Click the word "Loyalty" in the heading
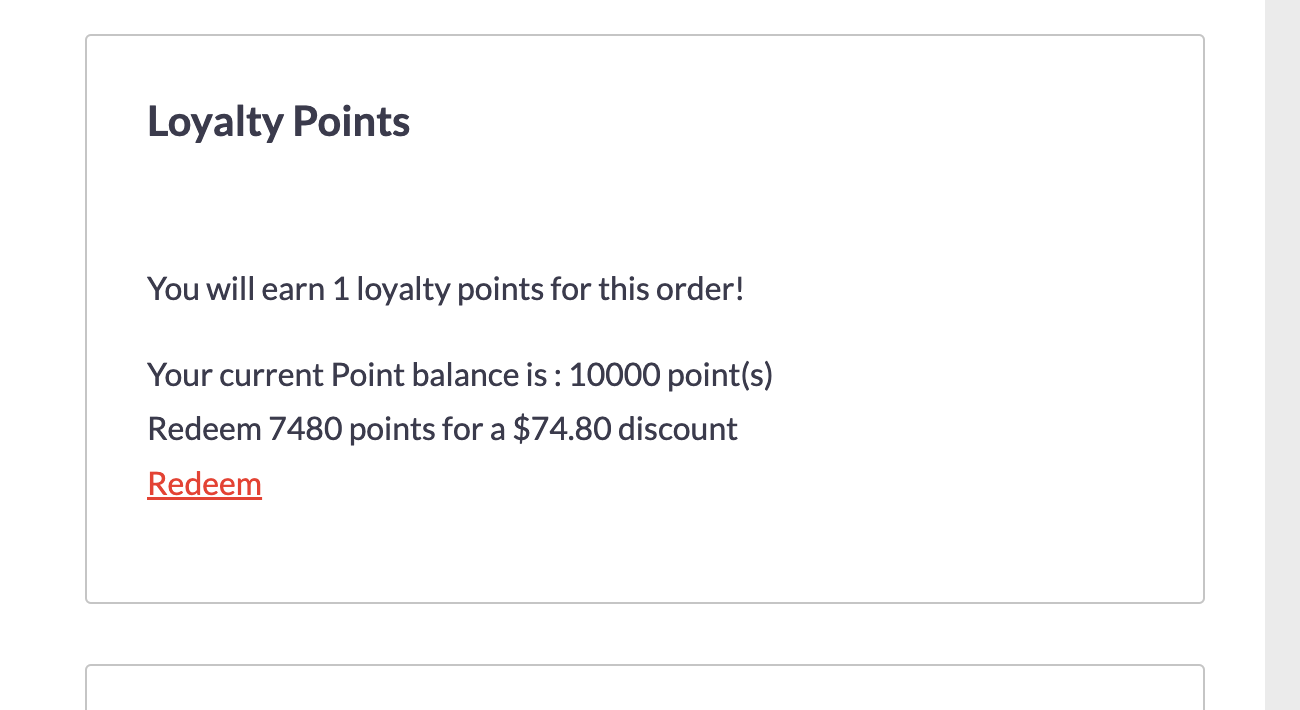Viewport: 1300px width, 710px height. coord(215,122)
